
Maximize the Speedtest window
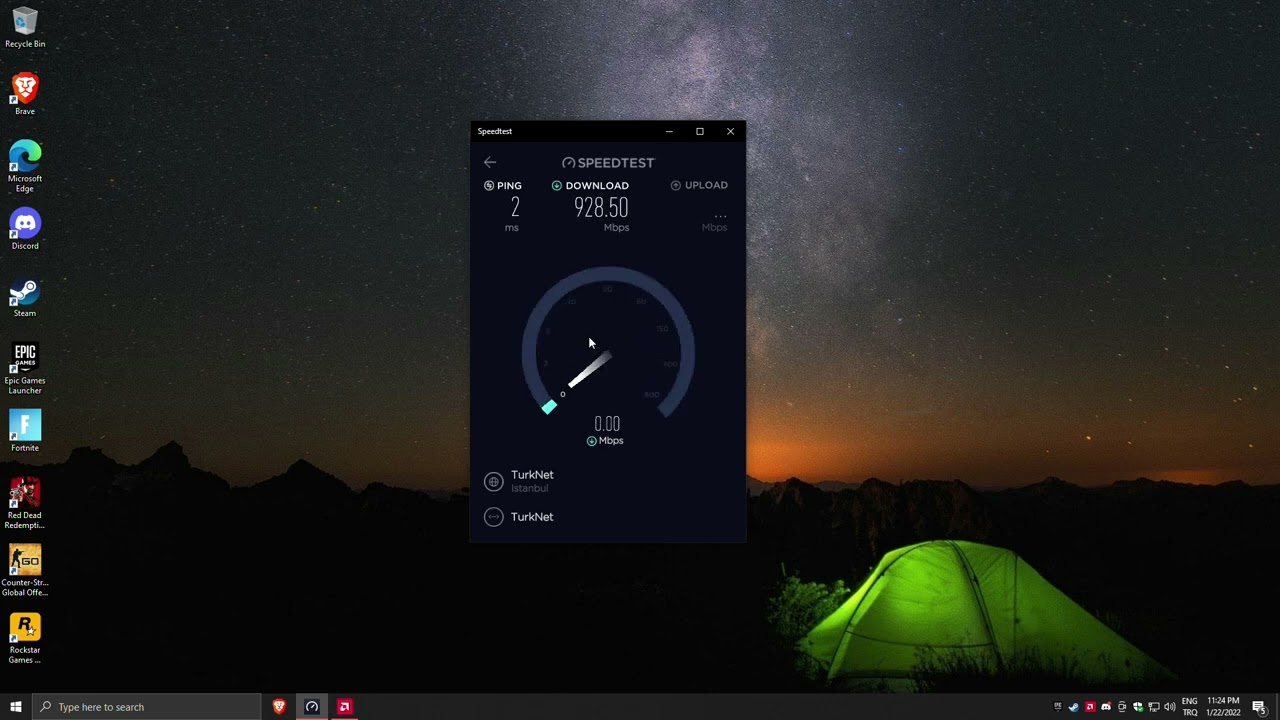[700, 131]
